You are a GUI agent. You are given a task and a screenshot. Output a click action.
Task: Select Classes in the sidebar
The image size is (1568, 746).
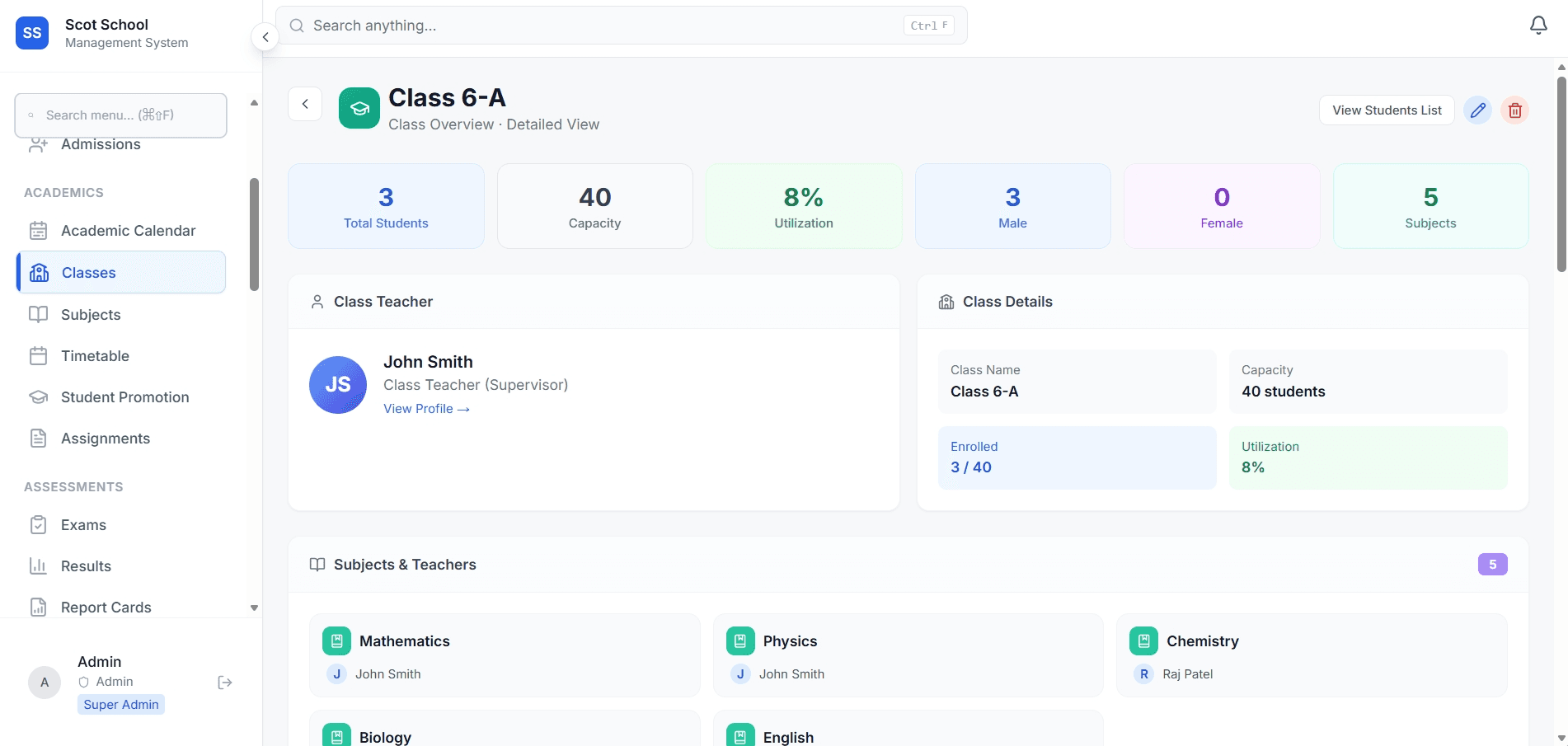pos(121,272)
